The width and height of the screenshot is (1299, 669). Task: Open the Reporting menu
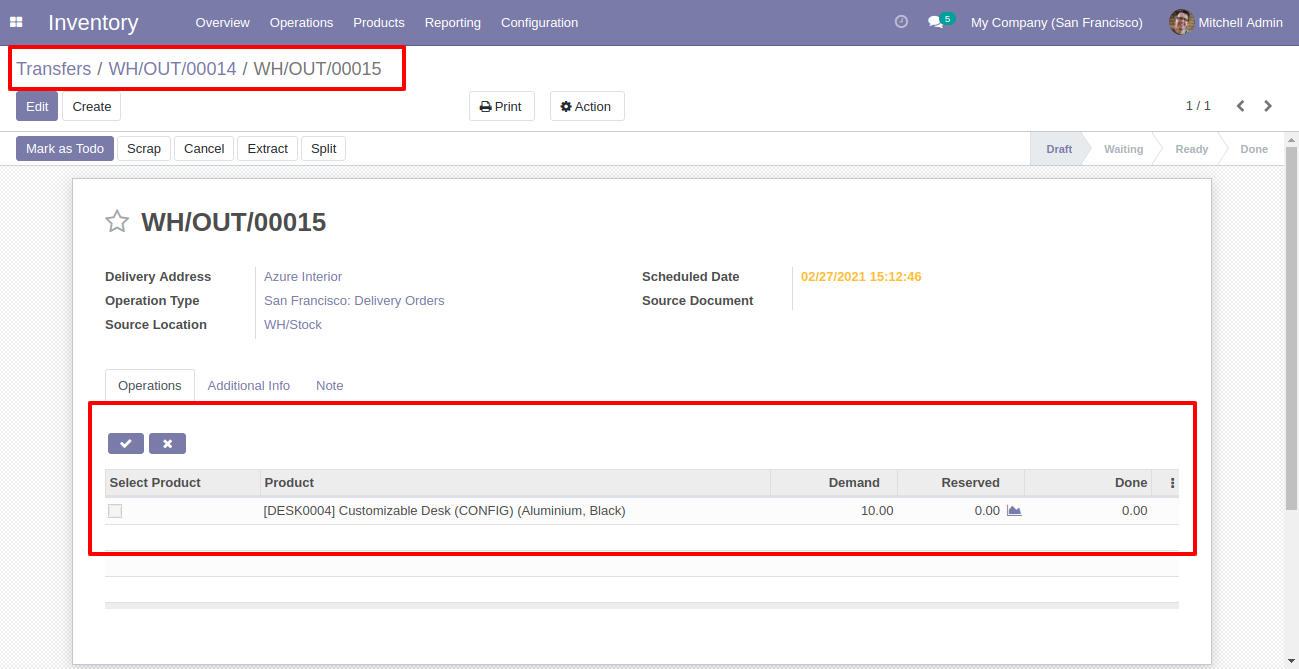[452, 22]
